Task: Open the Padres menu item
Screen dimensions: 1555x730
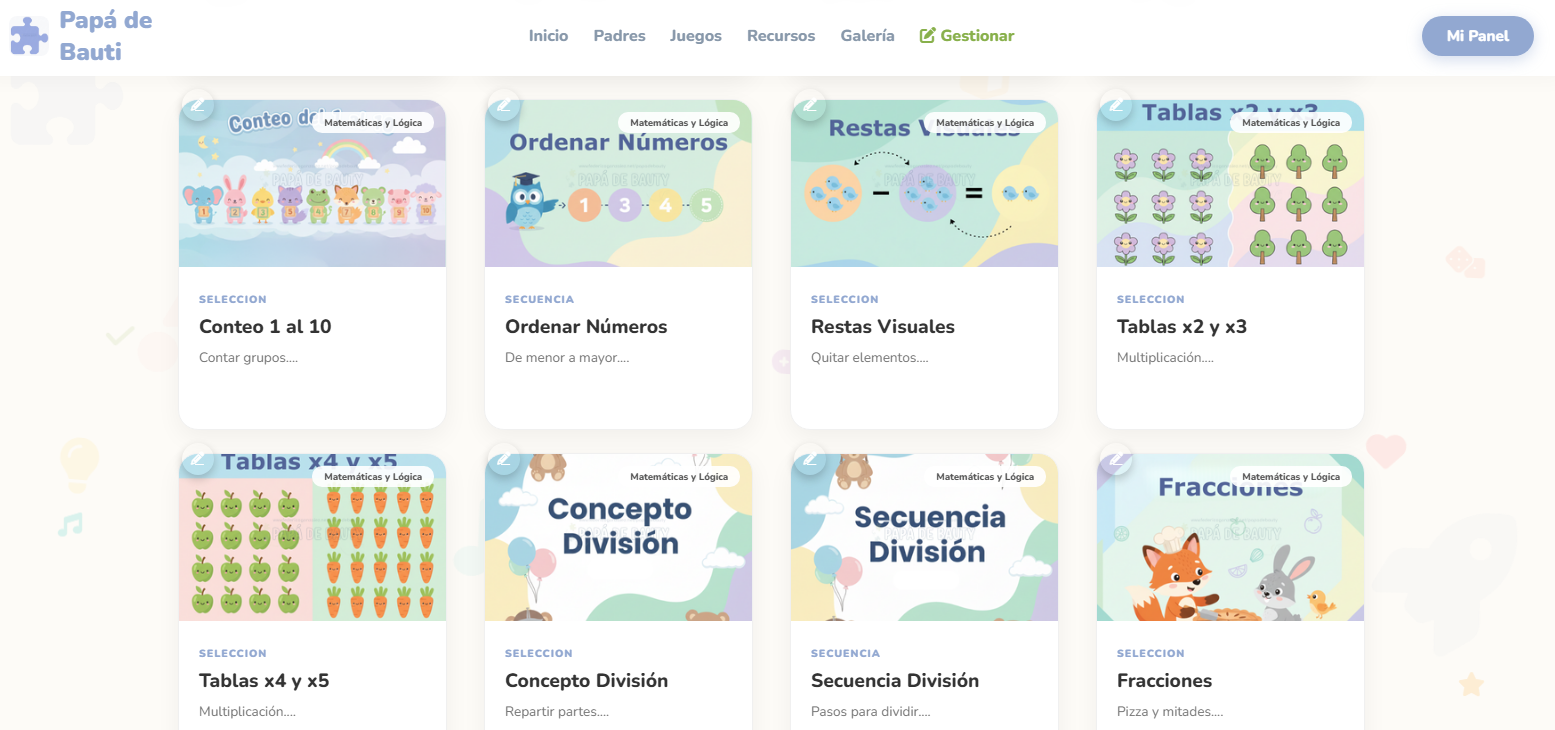Action: point(619,36)
